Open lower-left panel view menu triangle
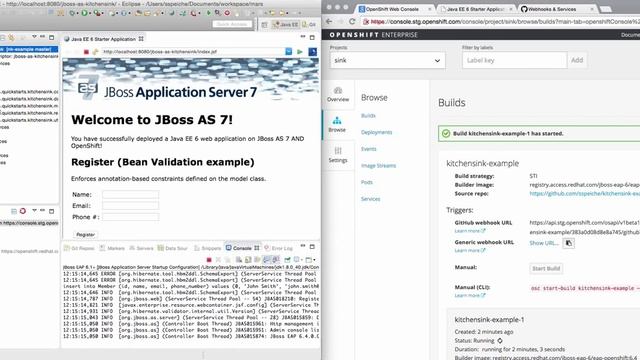640x360 pixels. pyautogui.click(x=34, y=211)
